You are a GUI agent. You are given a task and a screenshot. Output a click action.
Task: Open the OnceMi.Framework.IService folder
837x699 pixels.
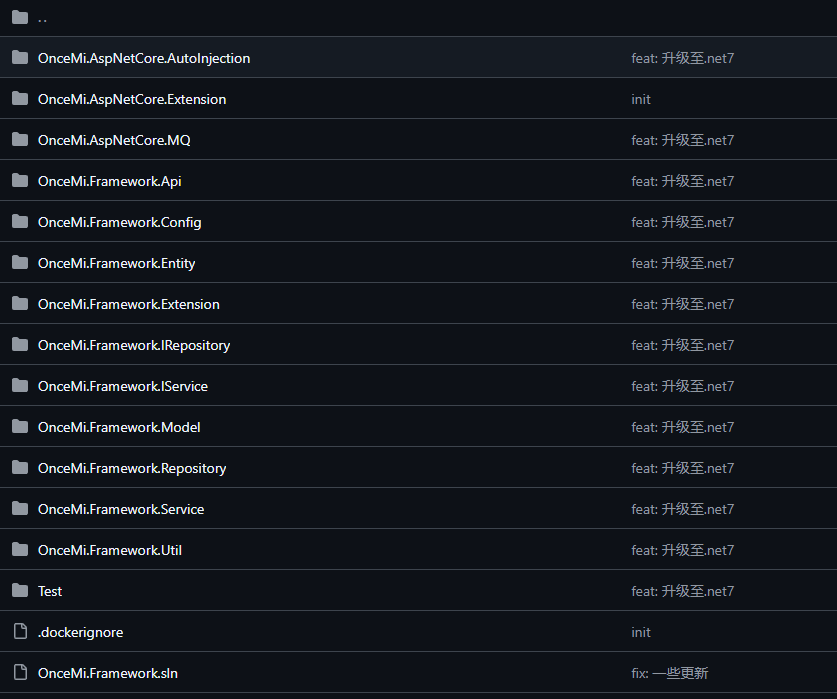point(123,386)
